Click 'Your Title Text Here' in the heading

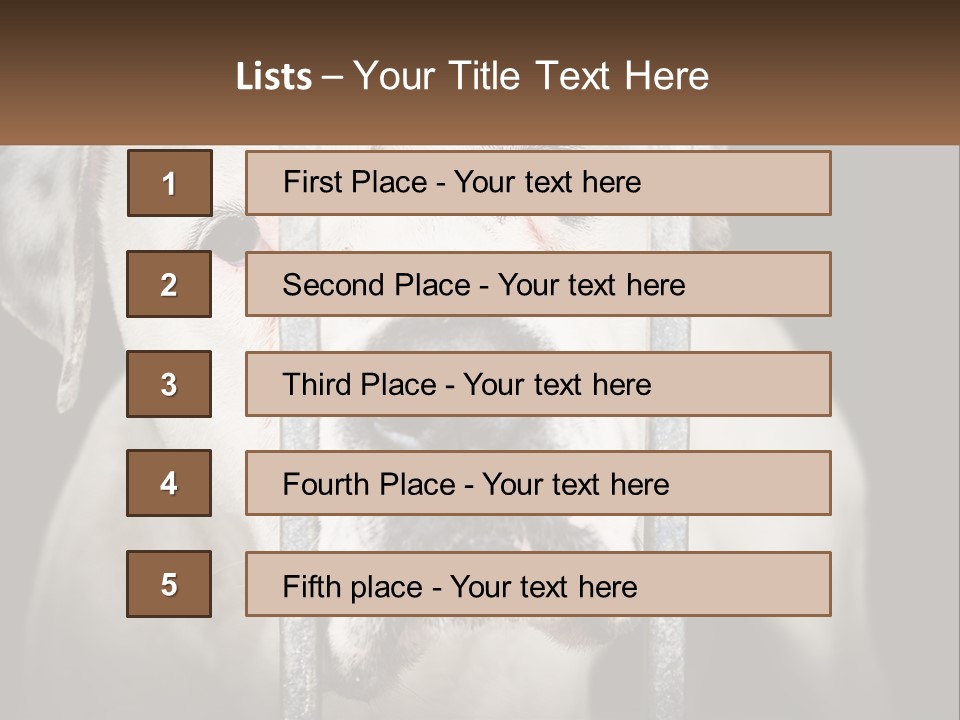[531, 76]
